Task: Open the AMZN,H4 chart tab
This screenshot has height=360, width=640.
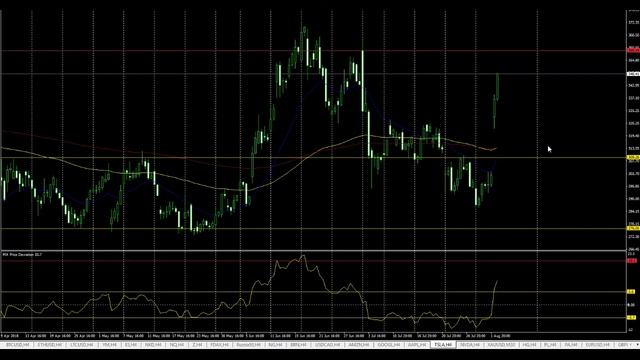Action: pos(359,345)
